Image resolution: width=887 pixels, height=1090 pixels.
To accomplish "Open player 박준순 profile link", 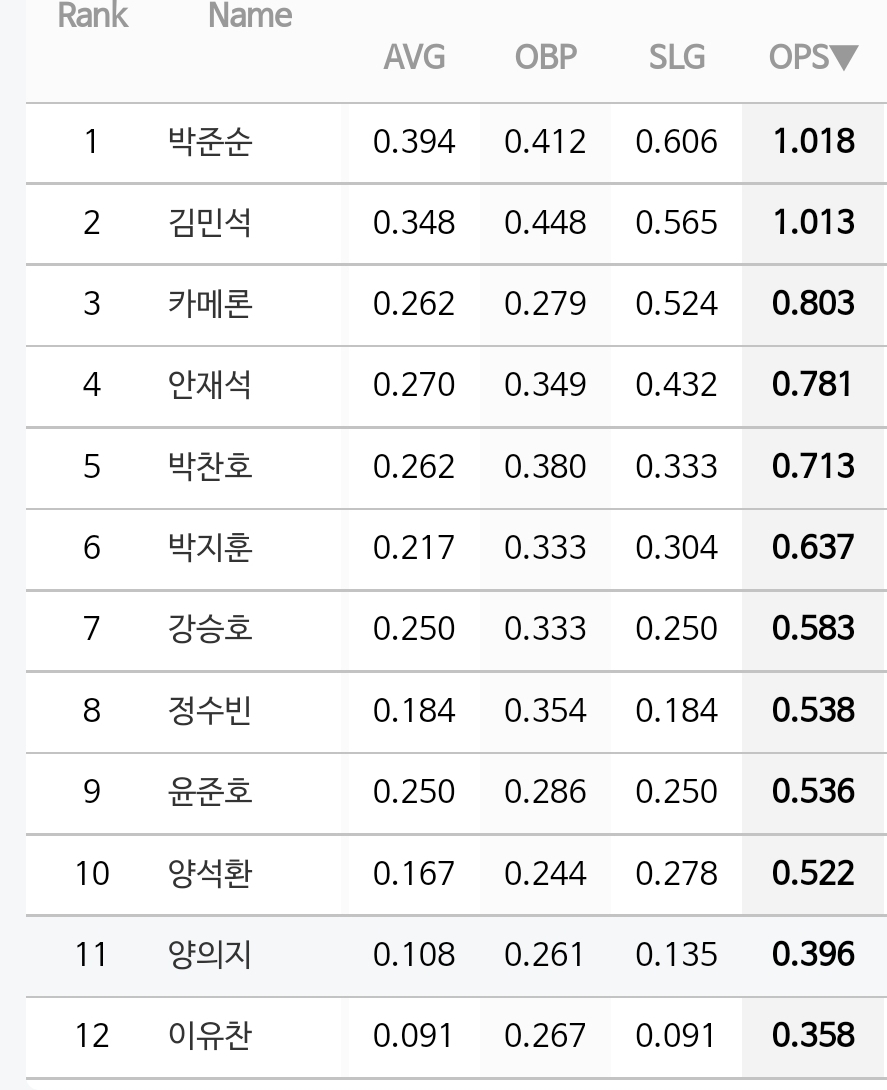I will coord(210,142).
